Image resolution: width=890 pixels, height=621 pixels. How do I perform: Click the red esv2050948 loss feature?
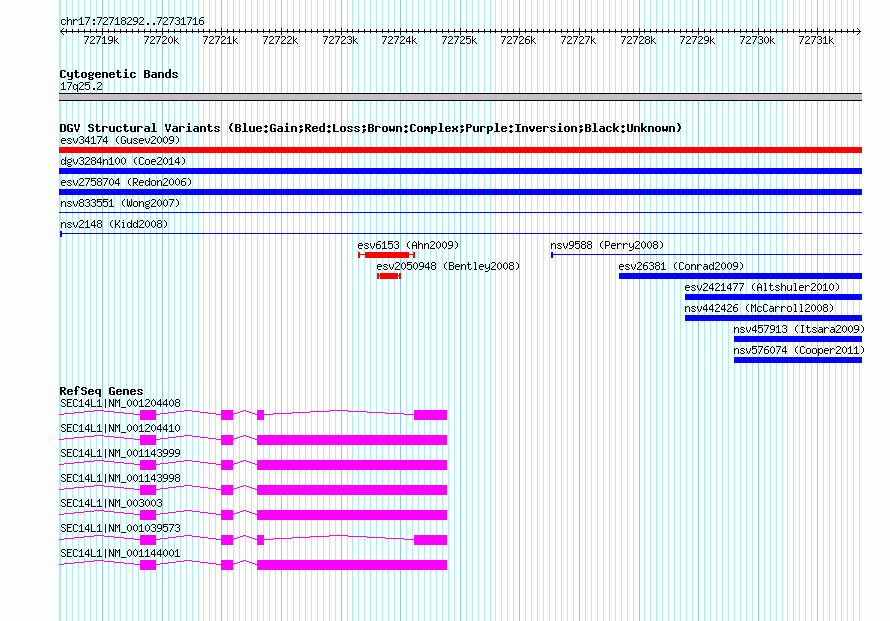389,276
